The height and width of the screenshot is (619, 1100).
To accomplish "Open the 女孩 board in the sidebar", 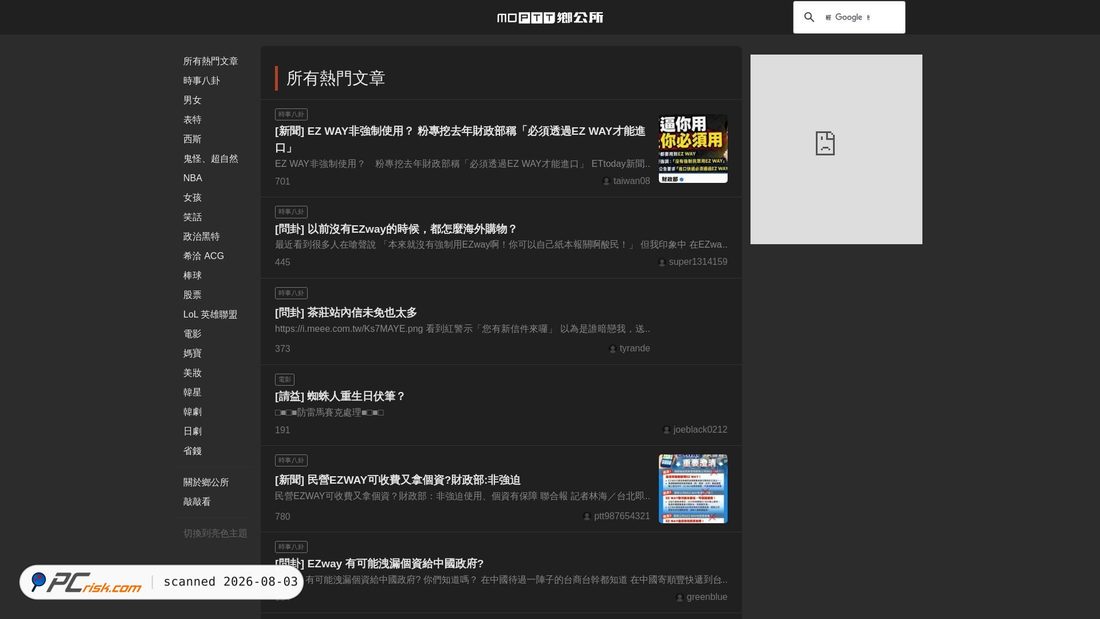I will point(192,198).
